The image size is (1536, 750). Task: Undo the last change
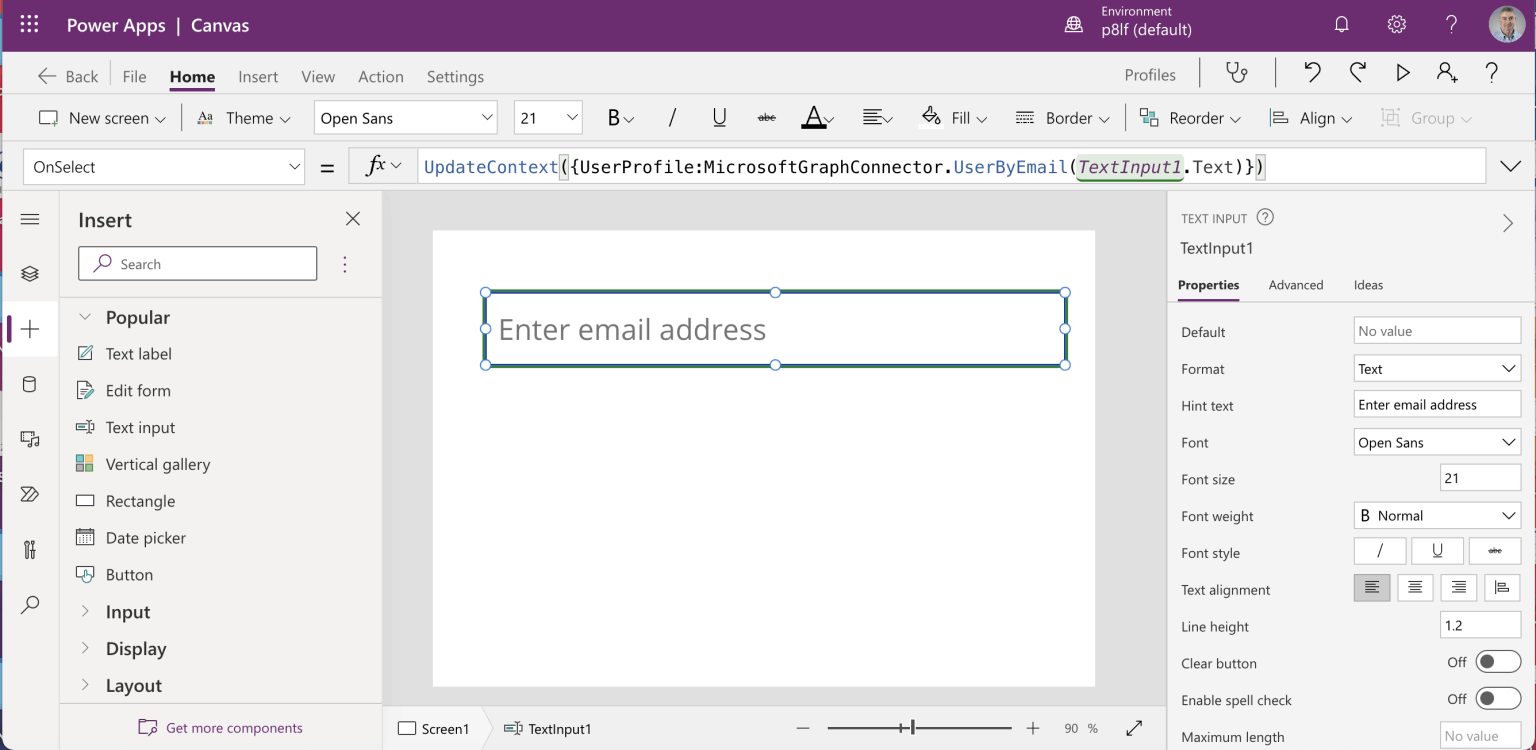1312,73
